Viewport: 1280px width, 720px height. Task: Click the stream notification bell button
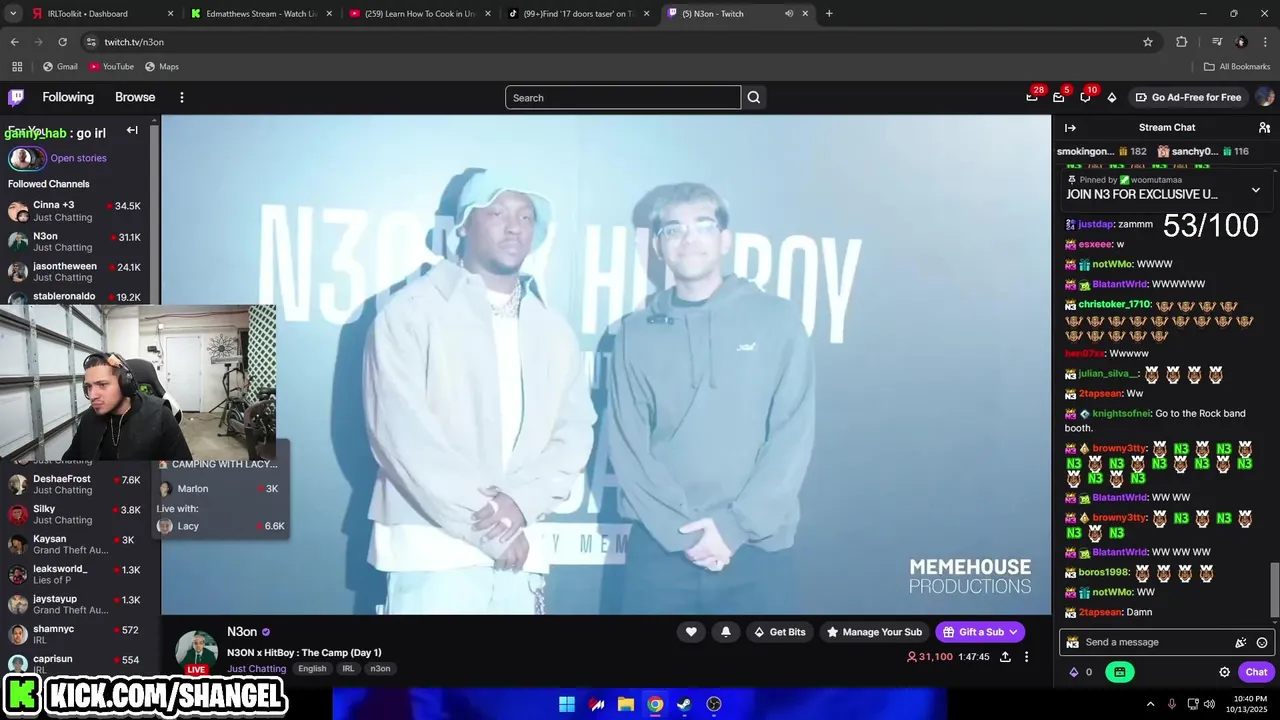tap(726, 632)
